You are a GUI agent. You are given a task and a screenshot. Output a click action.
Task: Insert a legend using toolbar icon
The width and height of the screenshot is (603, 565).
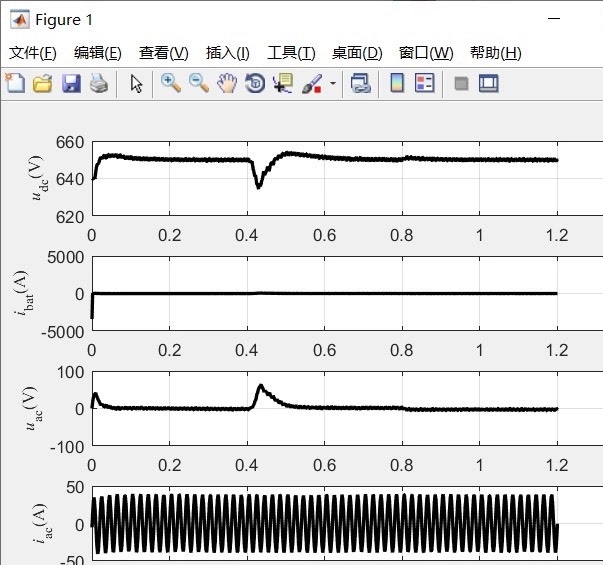[425, 83]
